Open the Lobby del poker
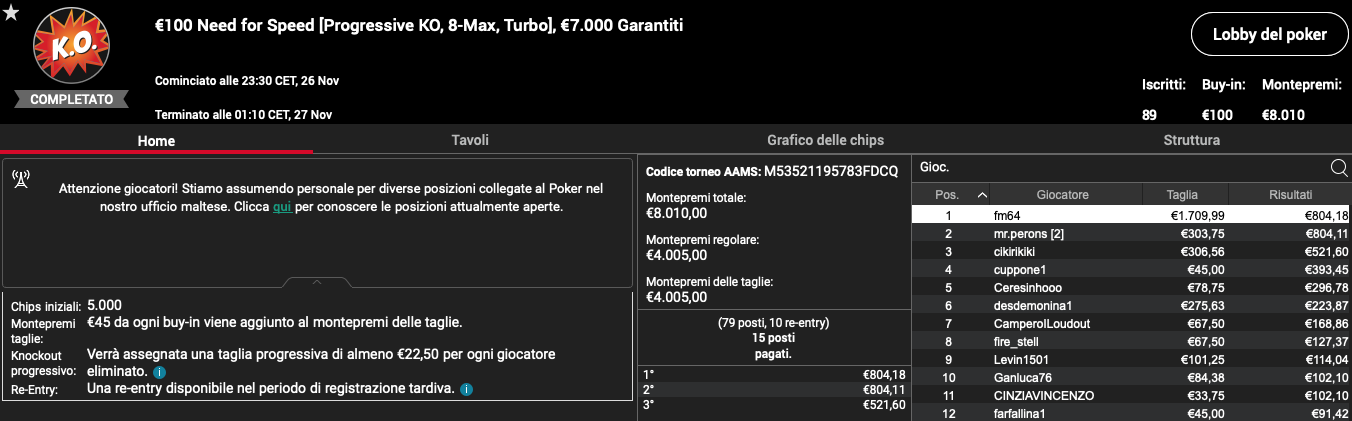This screenshot has width=1352, height=421. [x=1269, y=34]
